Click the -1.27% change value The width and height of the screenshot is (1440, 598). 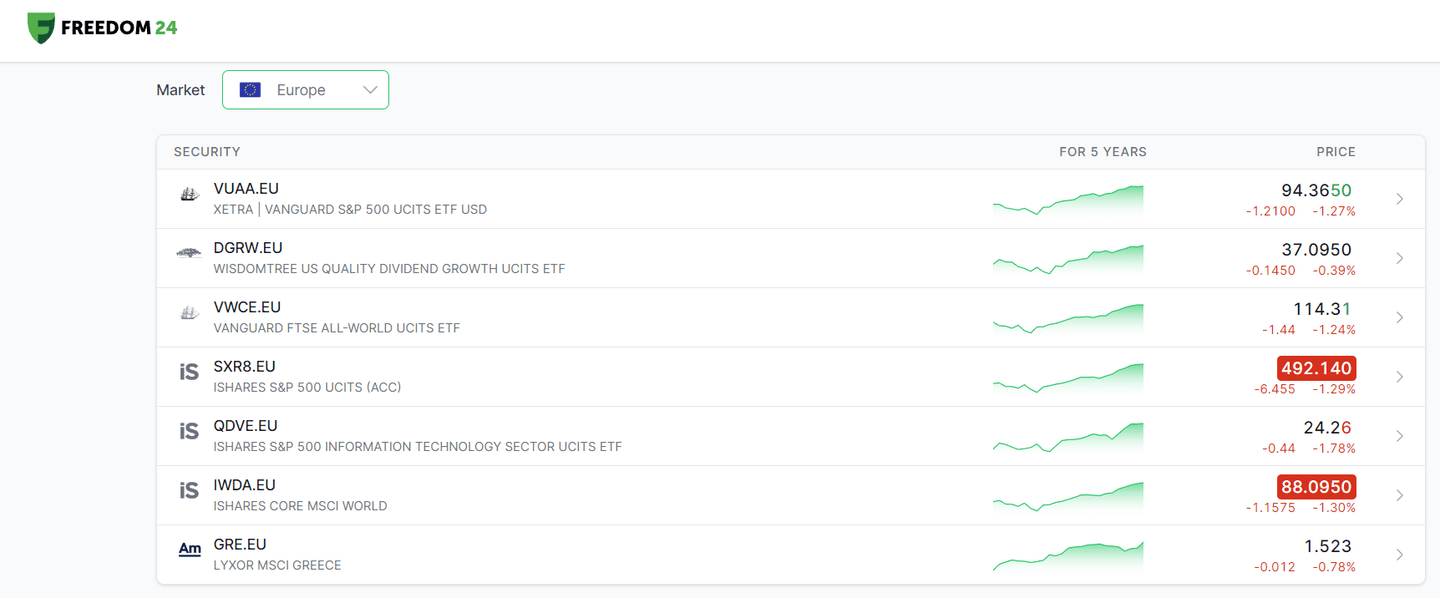tap(1334, 211)
